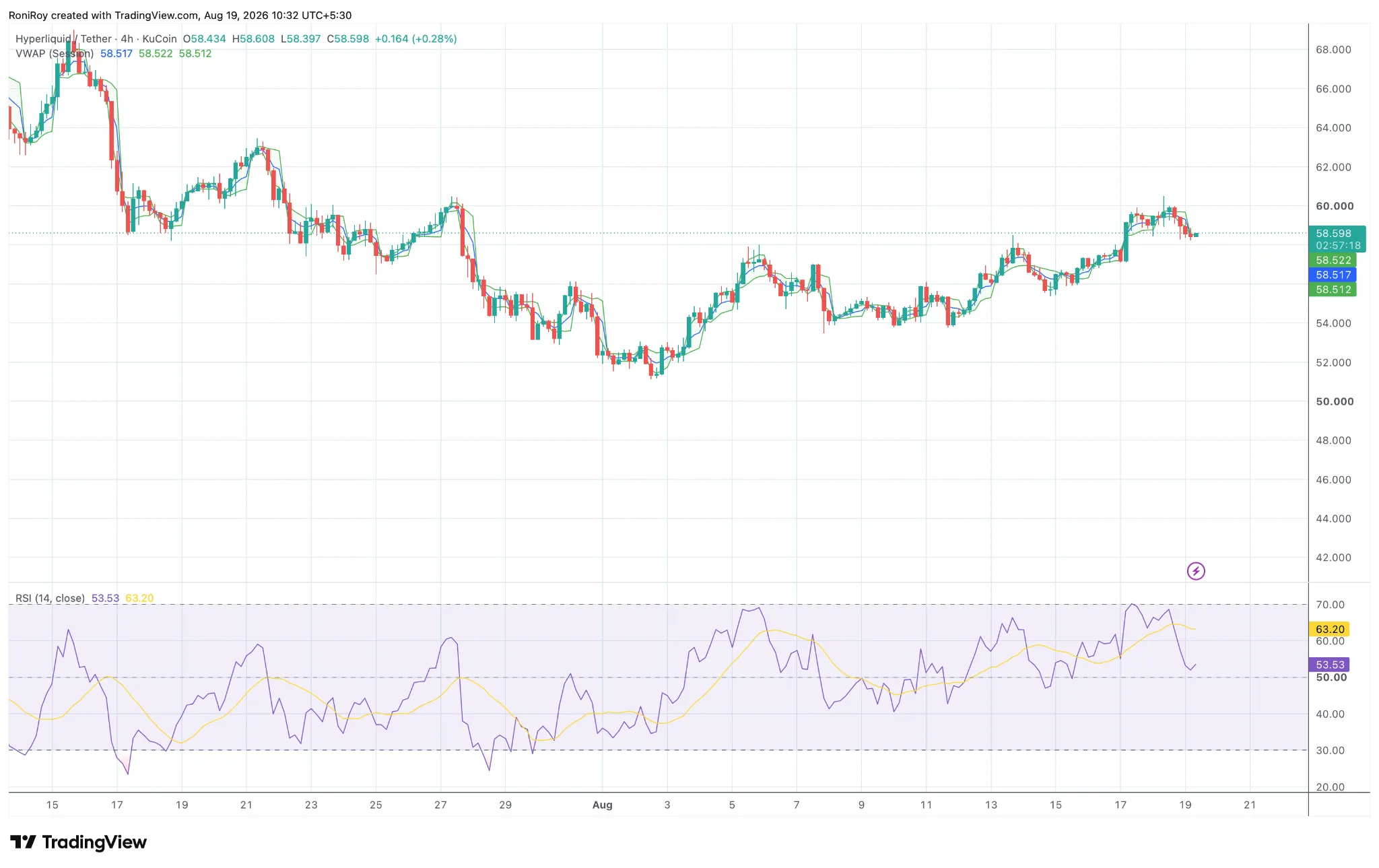Image resolution: width=1379 pixels, height=868 pixels.
Task: Click the Aug label on time axis
Action: tap(603, 805)
